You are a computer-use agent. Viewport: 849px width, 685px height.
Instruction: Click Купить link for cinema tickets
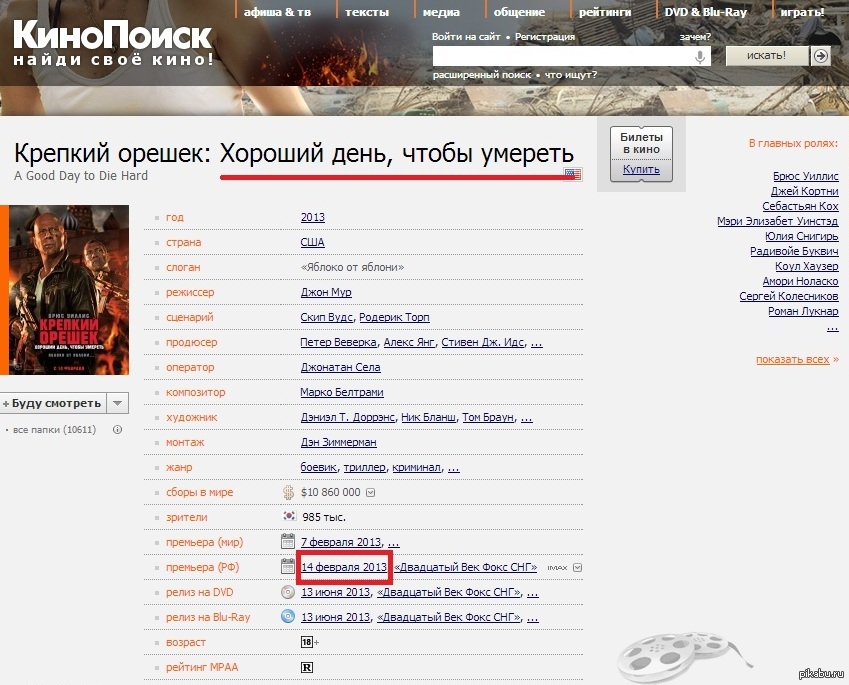tap(641, 170)
